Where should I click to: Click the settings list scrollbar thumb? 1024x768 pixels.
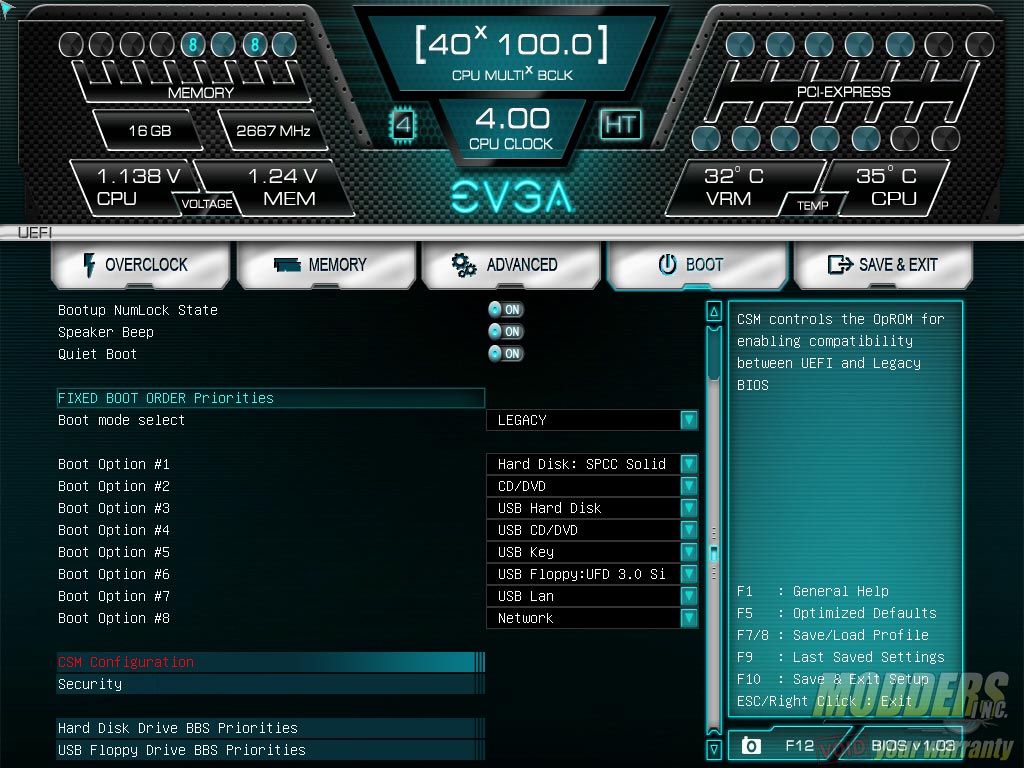tap(714, 353)
